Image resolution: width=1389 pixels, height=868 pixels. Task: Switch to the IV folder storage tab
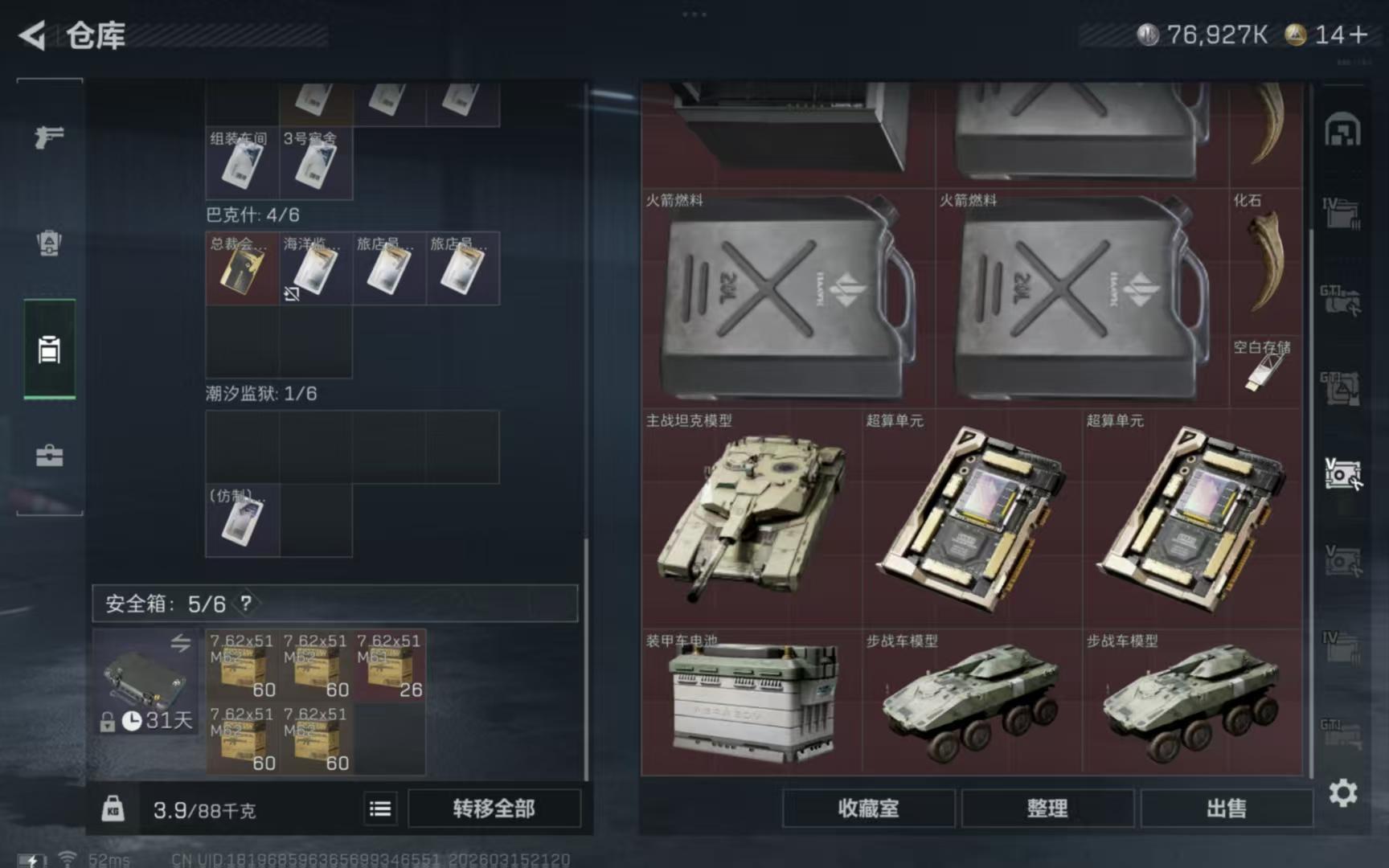coord(1342,214)
